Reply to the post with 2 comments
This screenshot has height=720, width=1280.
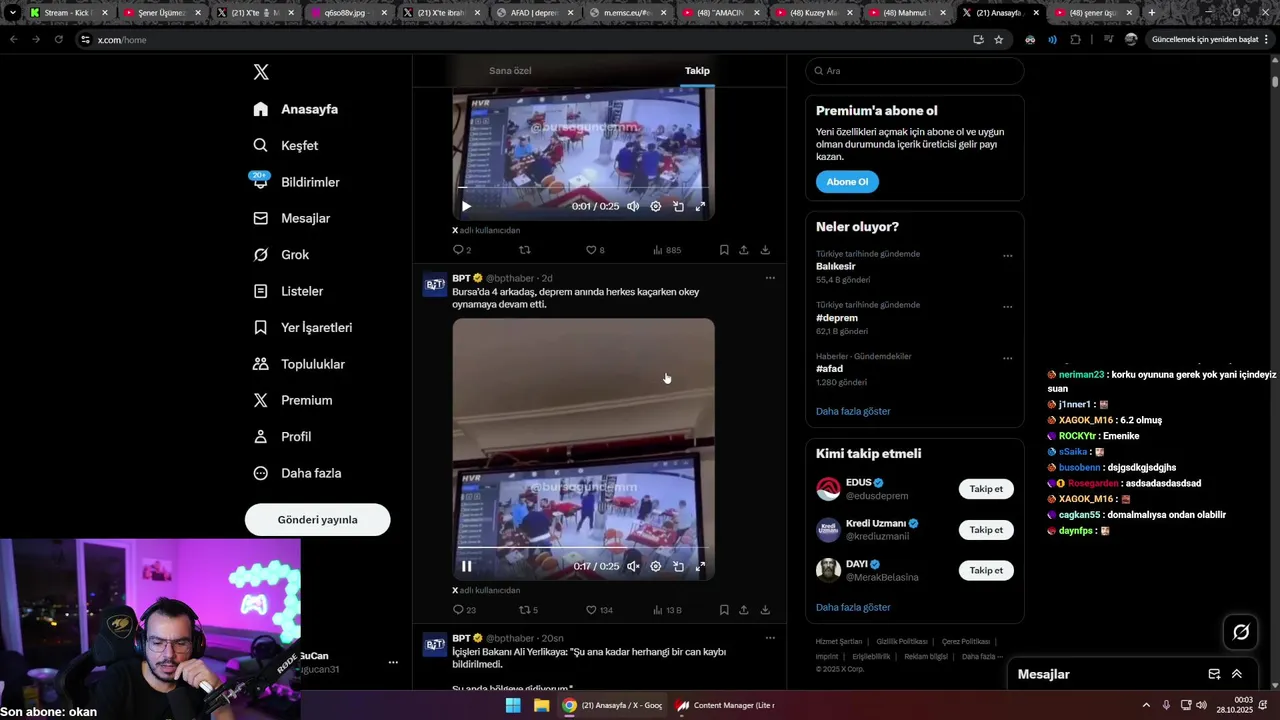[462, 250]
